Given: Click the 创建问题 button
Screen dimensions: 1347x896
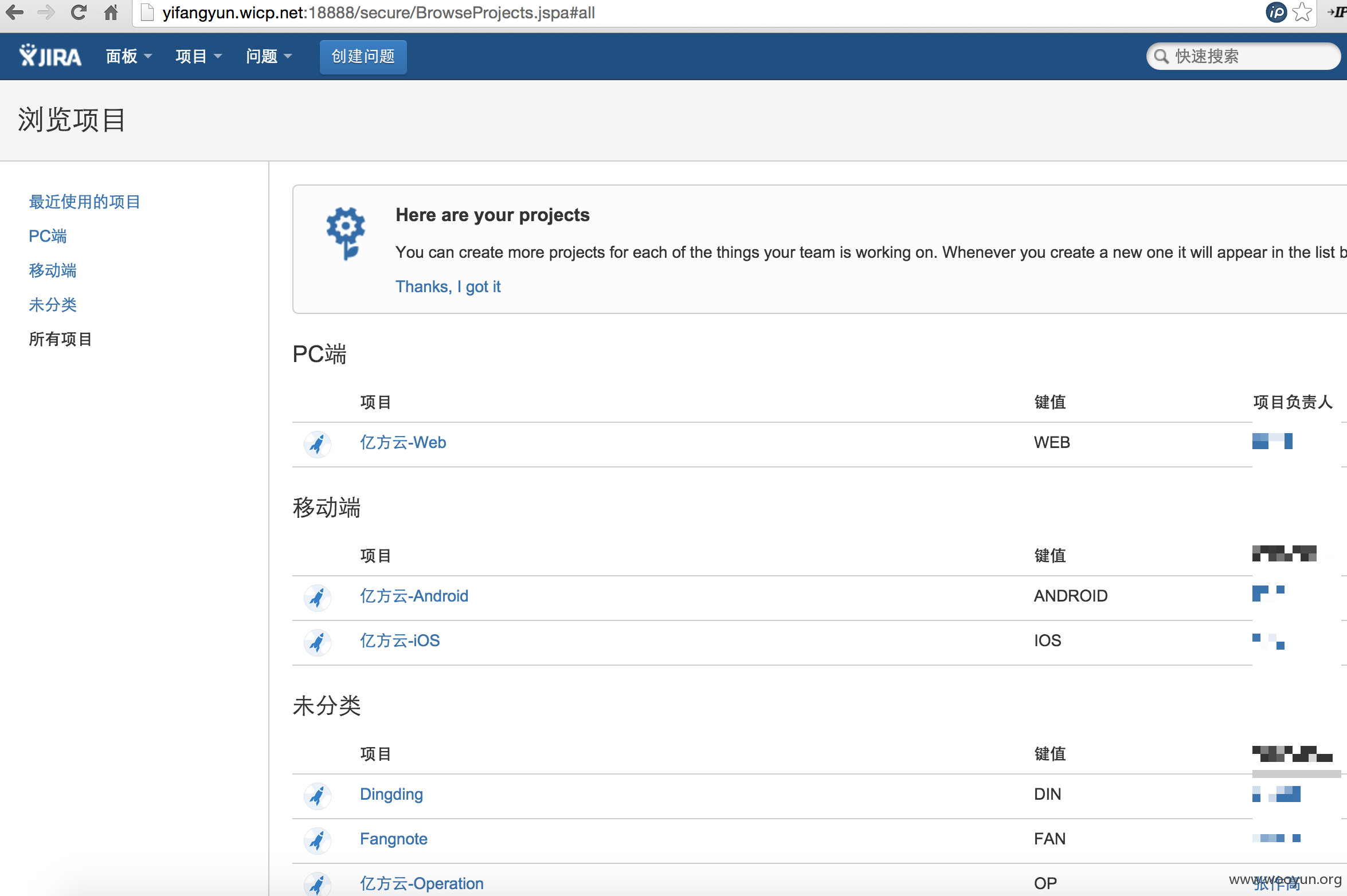Looking at the screenshot, I should [363, 57].
